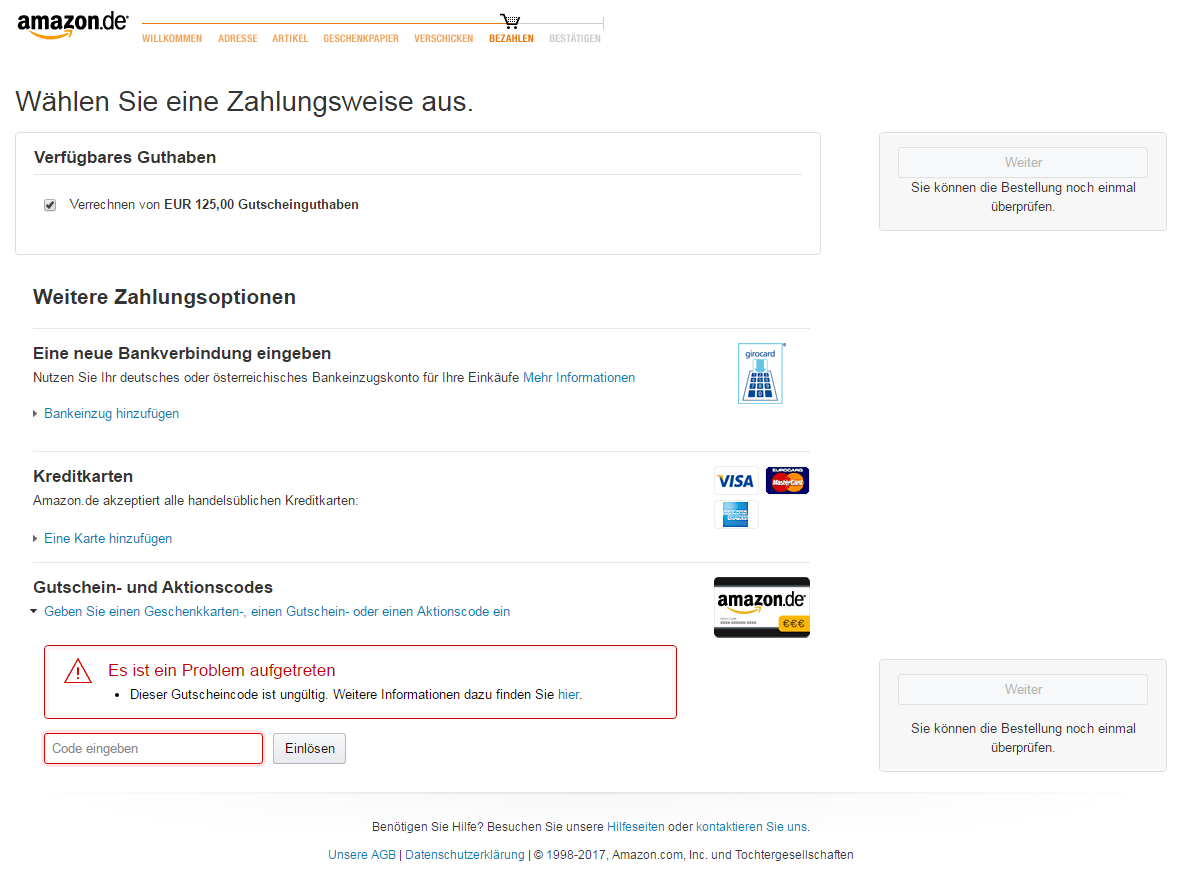This screenshot has height=875, width=1195.
Task: Click the 'kontaktieren Sie uns' link
Action: point(751,827)
